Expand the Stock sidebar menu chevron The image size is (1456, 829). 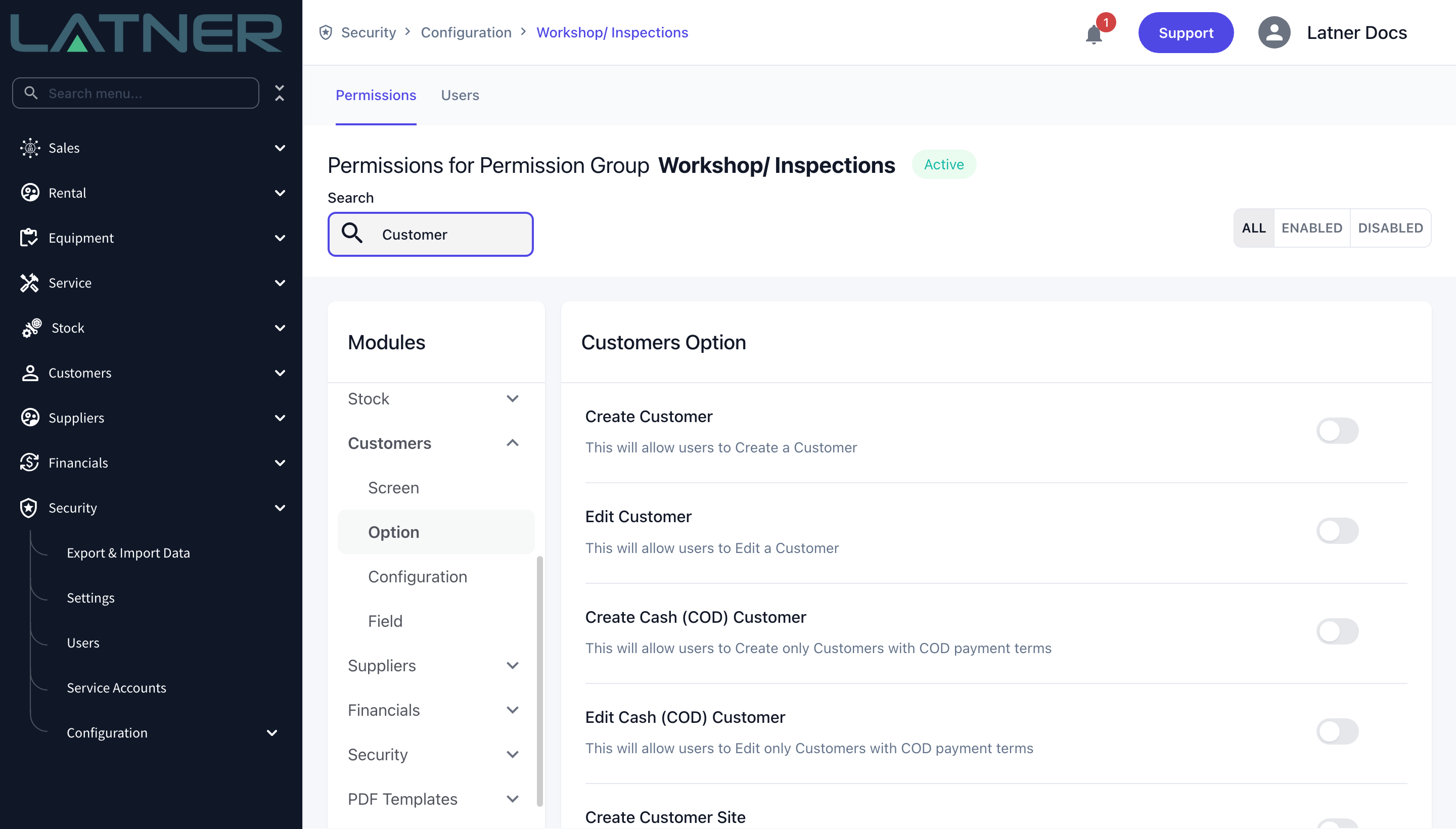tap(280, 328)
